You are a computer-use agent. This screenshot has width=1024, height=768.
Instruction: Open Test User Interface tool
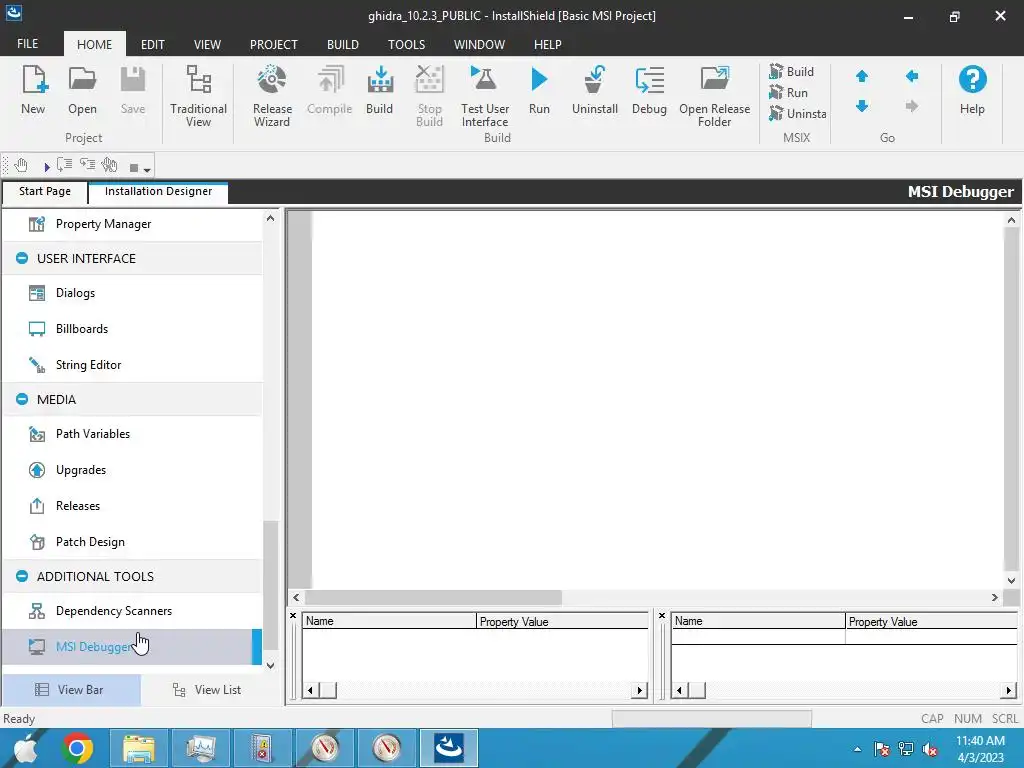pyautogui.click(x=485, y=95)
